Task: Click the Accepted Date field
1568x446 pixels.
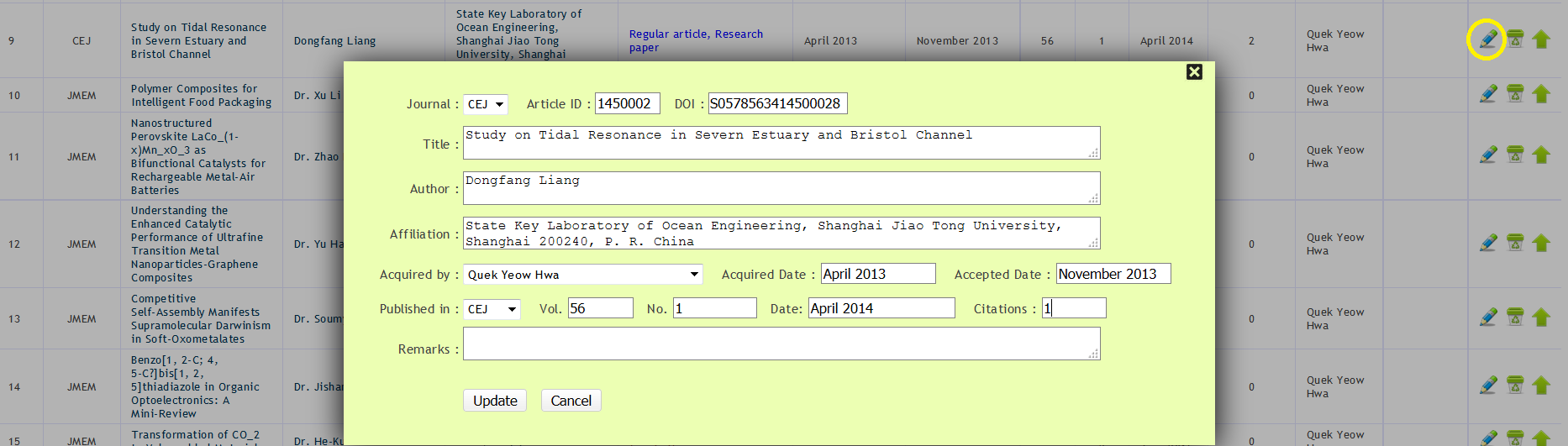Action: pos(1113,274)
